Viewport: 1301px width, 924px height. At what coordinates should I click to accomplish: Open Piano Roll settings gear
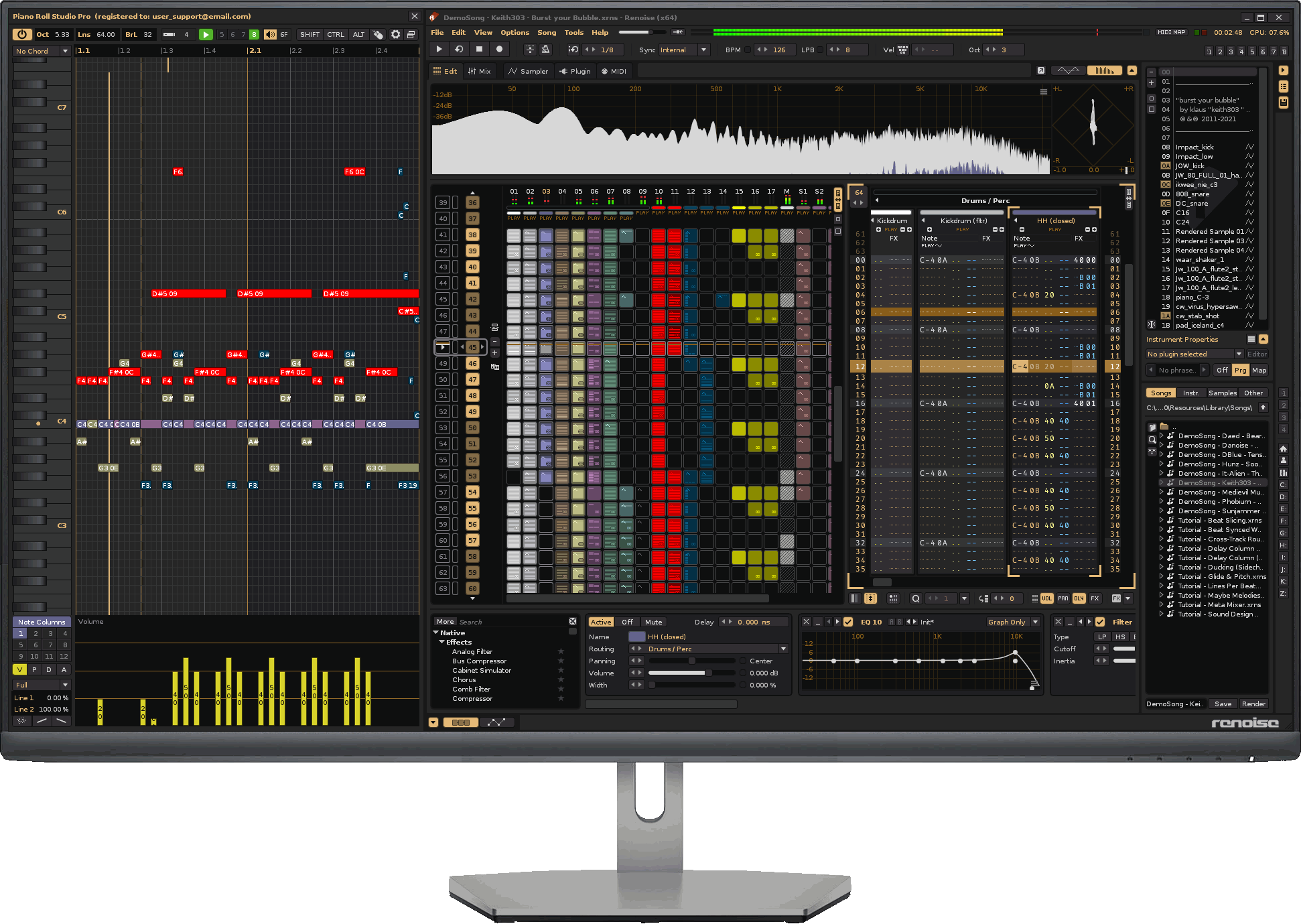pyautogui.click(x=396, y=34)
